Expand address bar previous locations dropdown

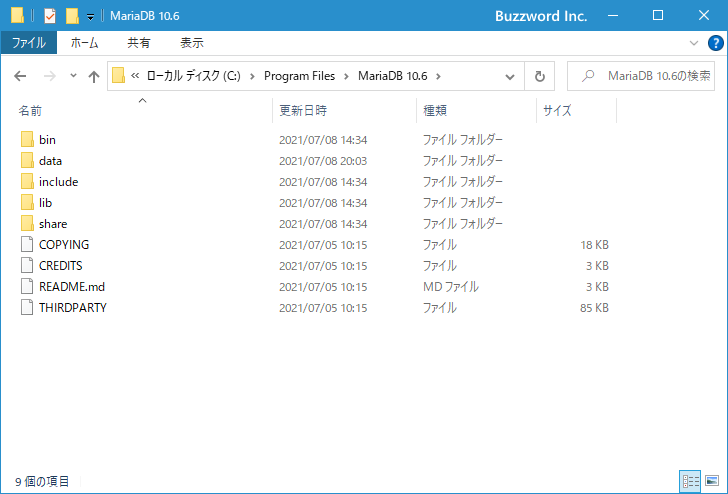coord(510,77)
